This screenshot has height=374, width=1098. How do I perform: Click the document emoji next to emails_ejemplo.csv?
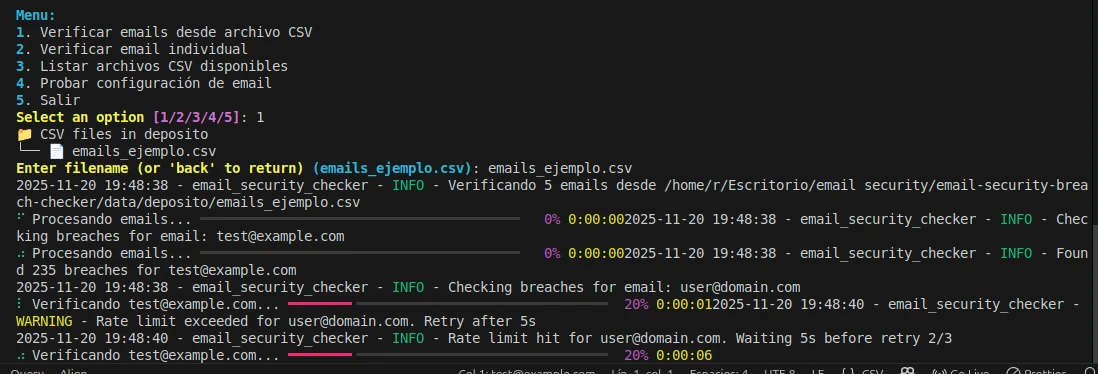[56, 151]
